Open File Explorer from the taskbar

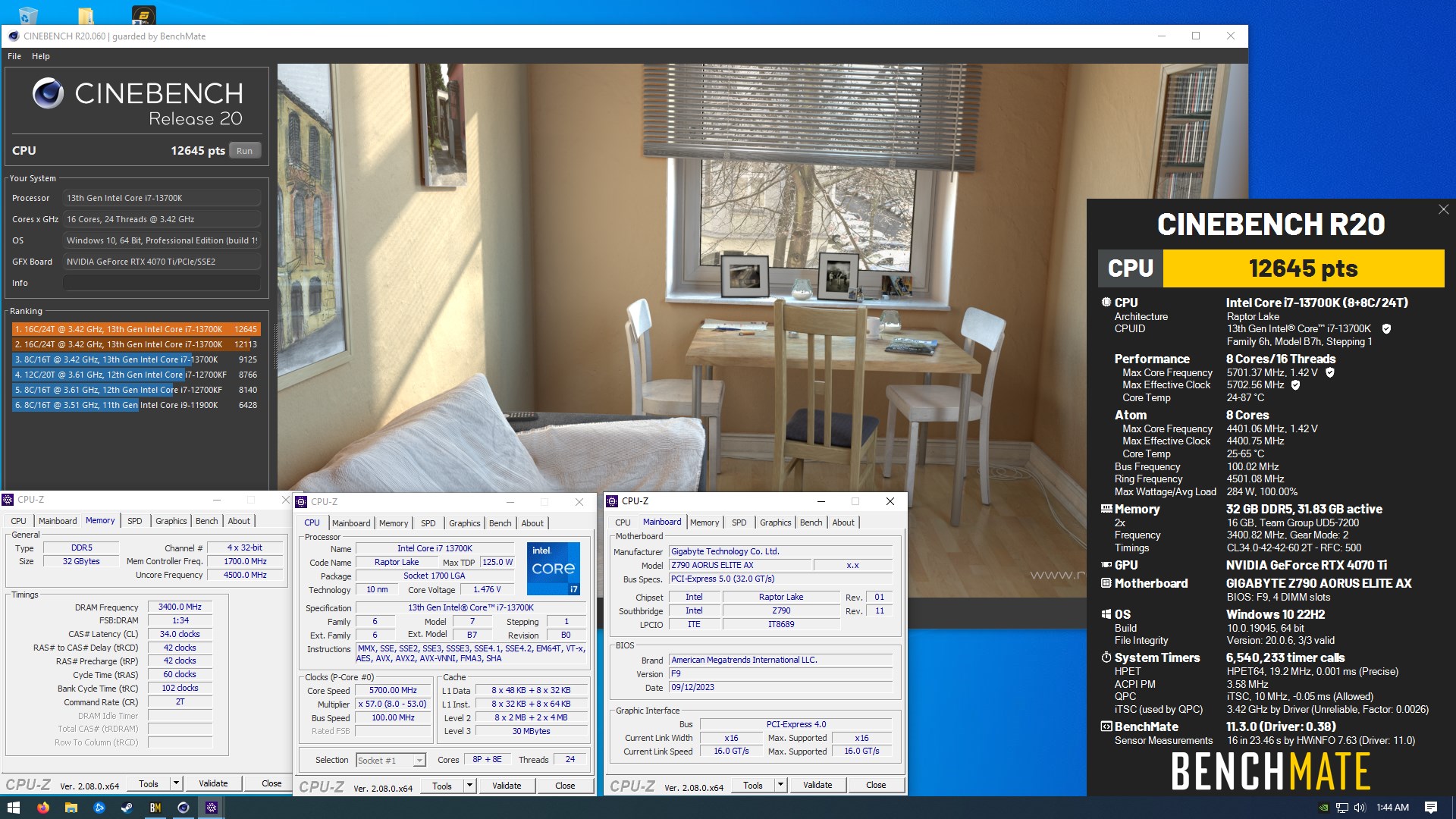coord(71,808)
